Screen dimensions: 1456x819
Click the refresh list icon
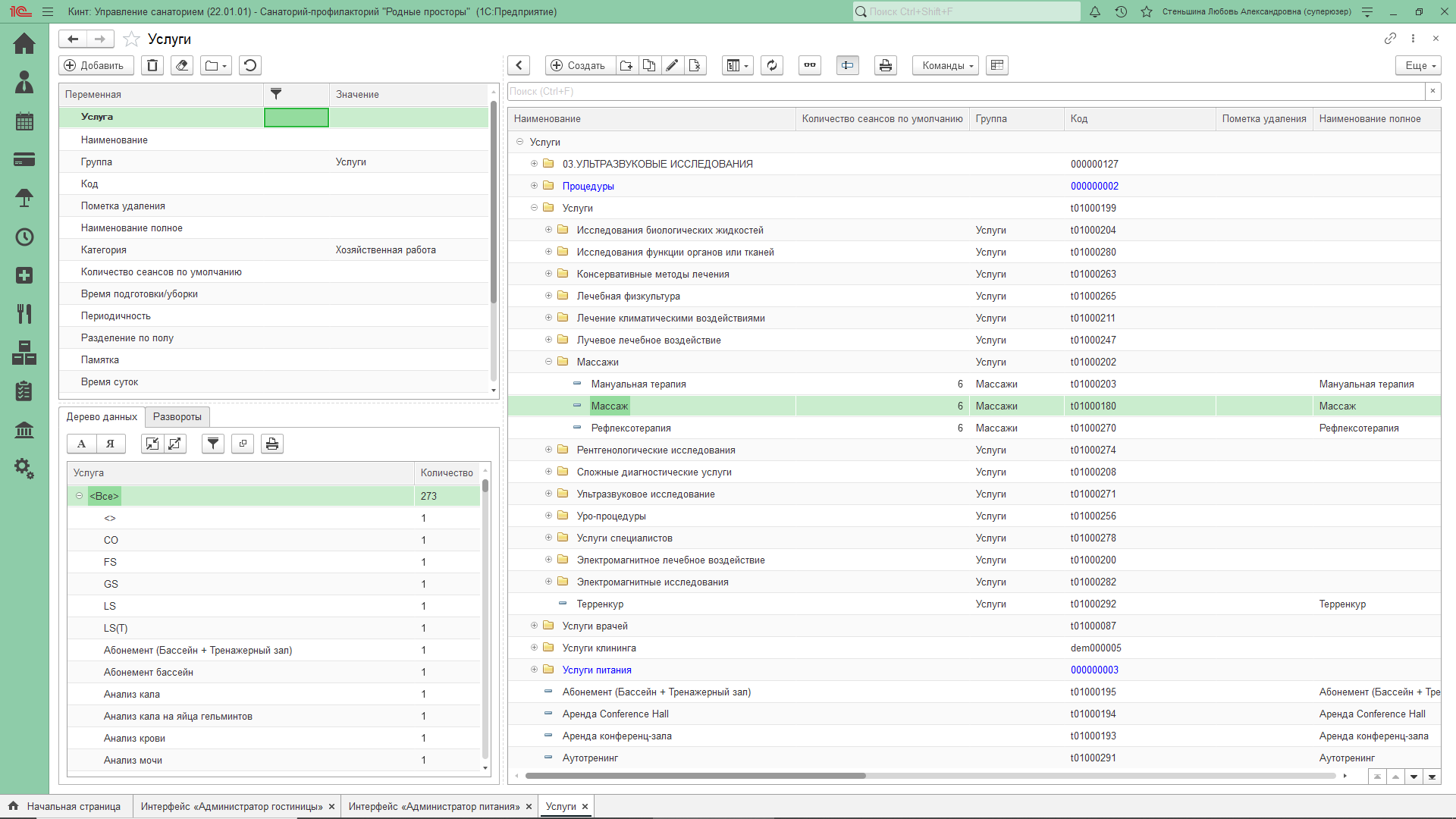click(x=772, y=66)
